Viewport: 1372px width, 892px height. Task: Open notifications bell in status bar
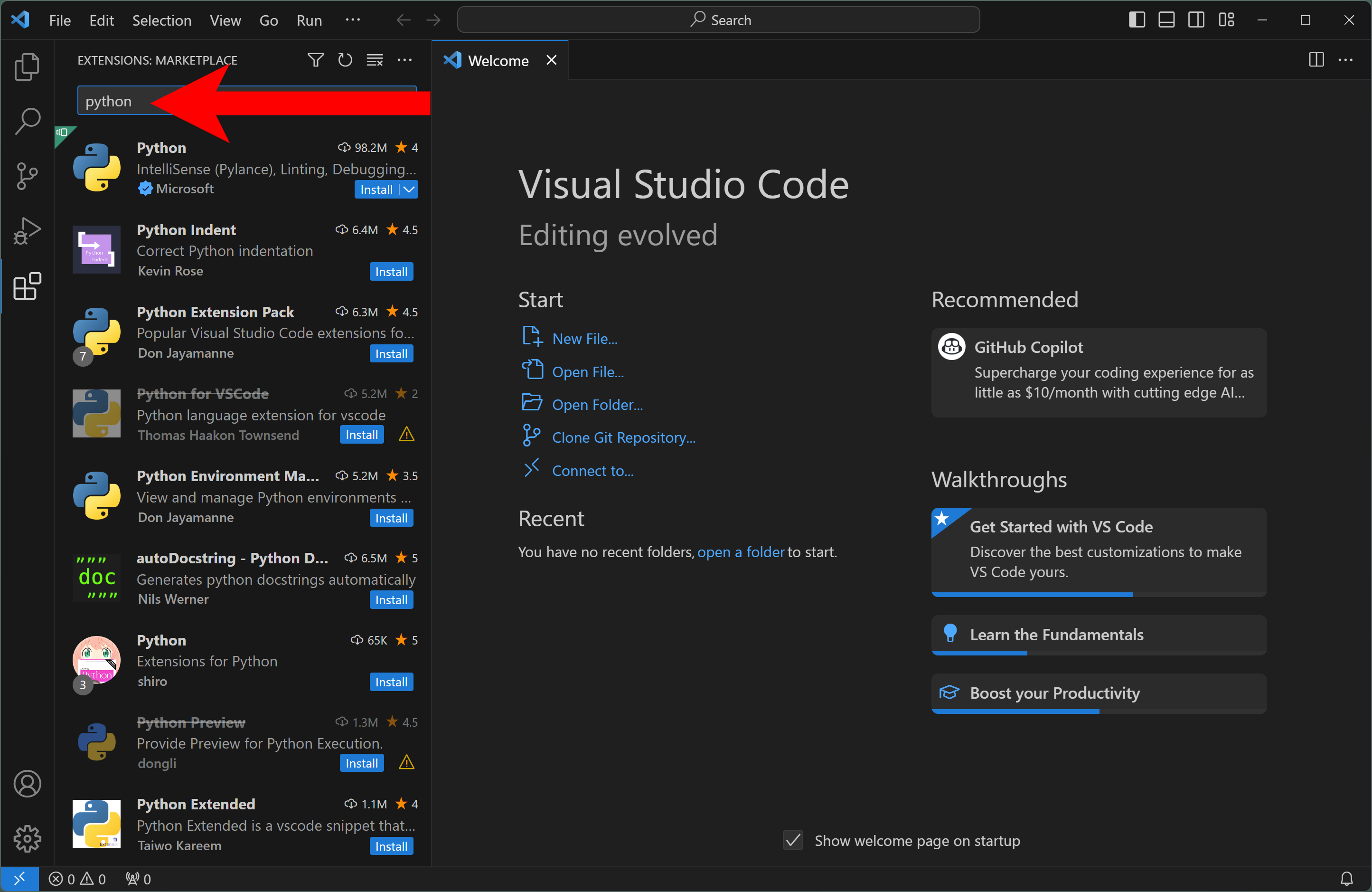pyautogui.click(x=1347, y=879)
